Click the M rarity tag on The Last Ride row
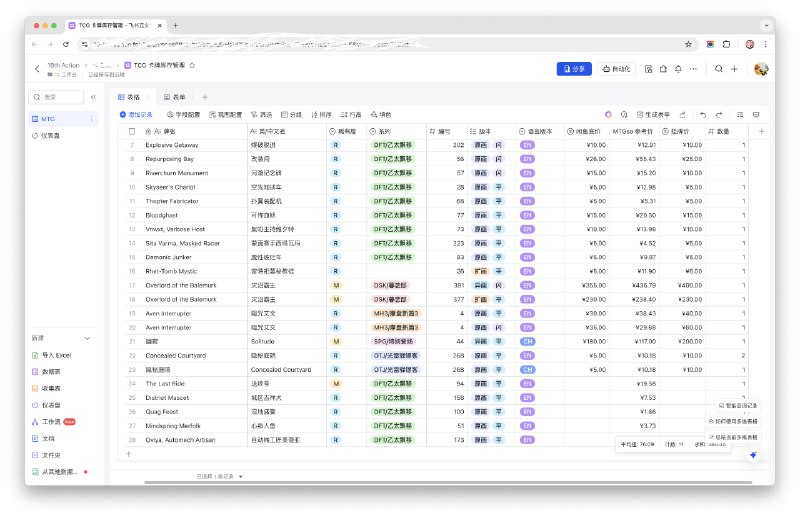Image resolution: width=800 pixels, height=518 pixels. coord(336,384)
